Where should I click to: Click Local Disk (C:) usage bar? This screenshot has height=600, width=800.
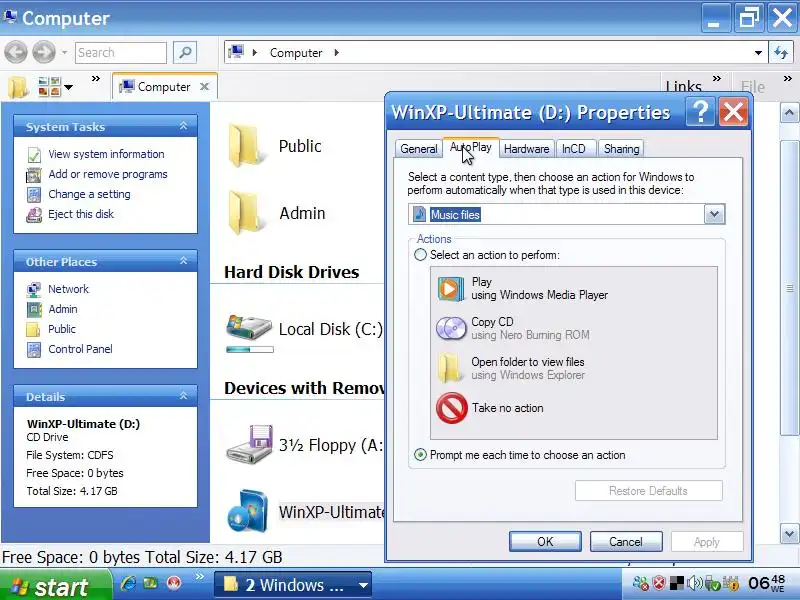click(250, 349)
